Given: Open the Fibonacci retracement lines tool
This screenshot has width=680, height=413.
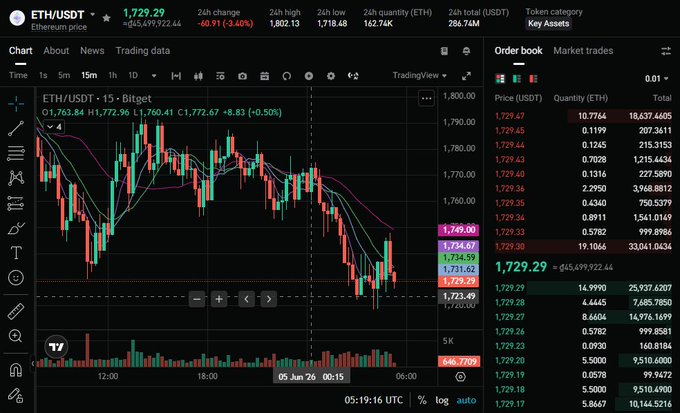Looking at the screenshot, I should (16, 153).
